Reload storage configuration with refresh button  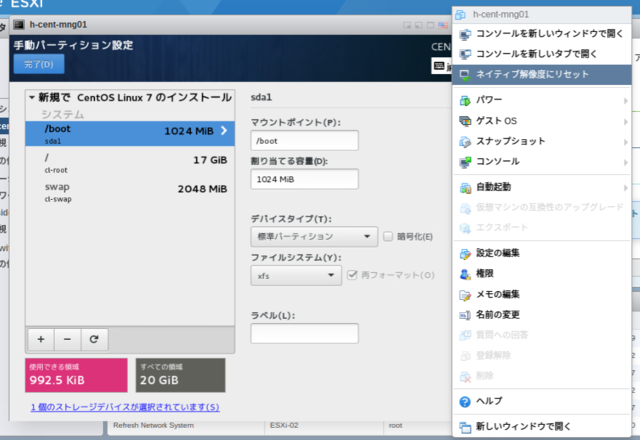point(94,340)
